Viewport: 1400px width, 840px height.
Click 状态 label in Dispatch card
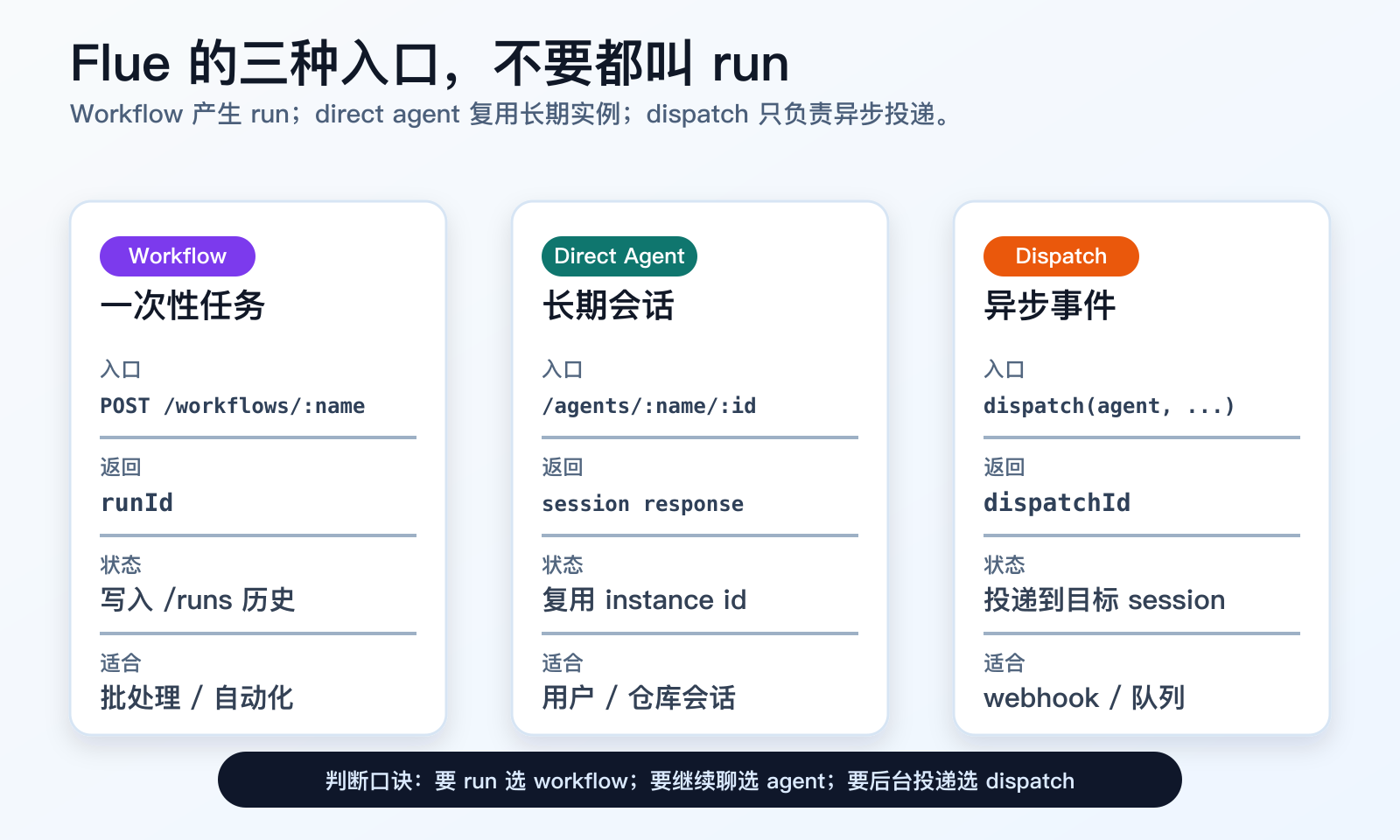pyautogui.click(x=1004, y=565)
